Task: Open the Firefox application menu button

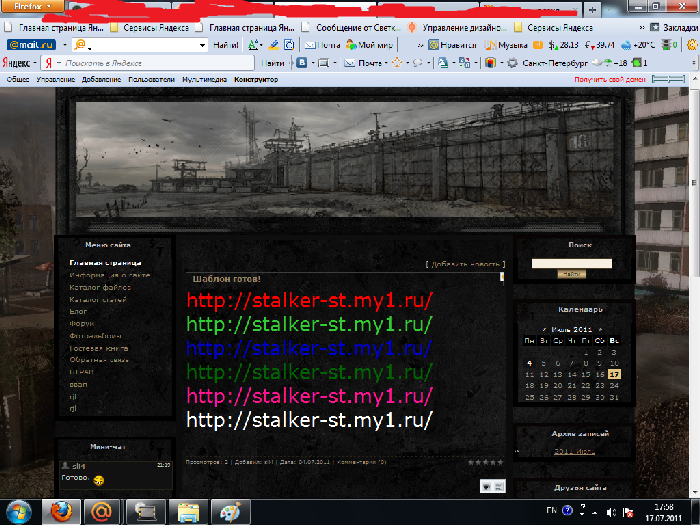Action: click(x=32, y=6)
